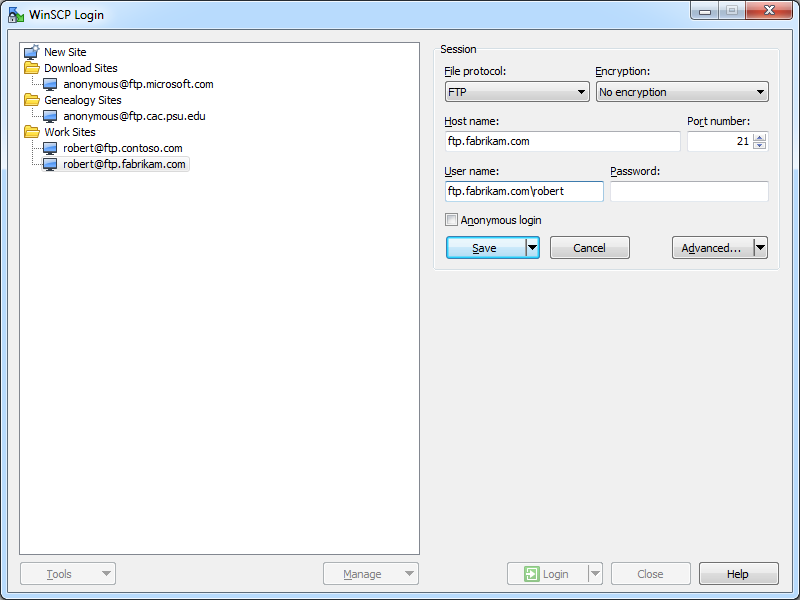Click the Host name input field
Image resolution: width=800 pixels, height=600 pixels.
point(562,141)
